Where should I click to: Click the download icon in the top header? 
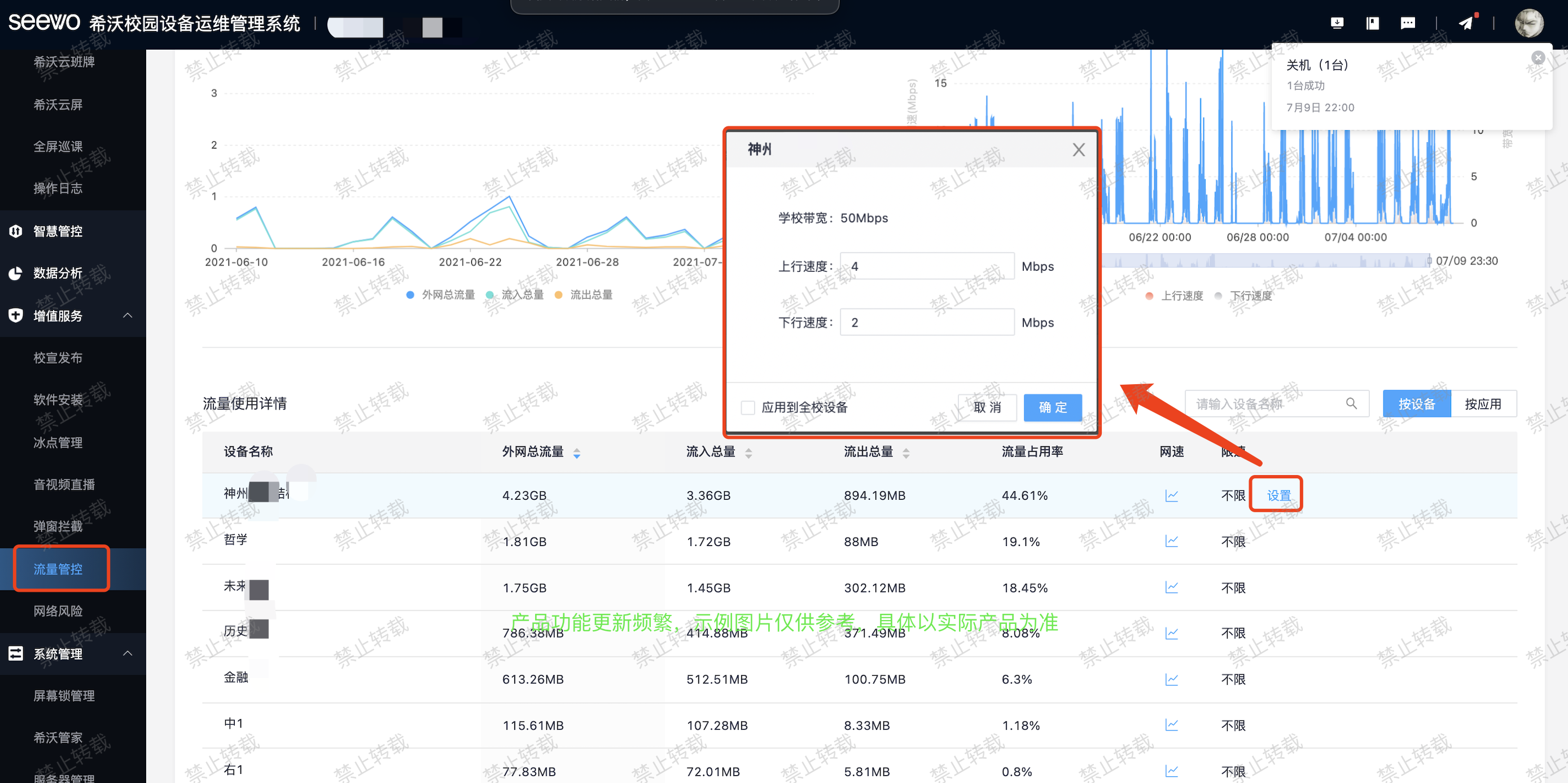1337,23
